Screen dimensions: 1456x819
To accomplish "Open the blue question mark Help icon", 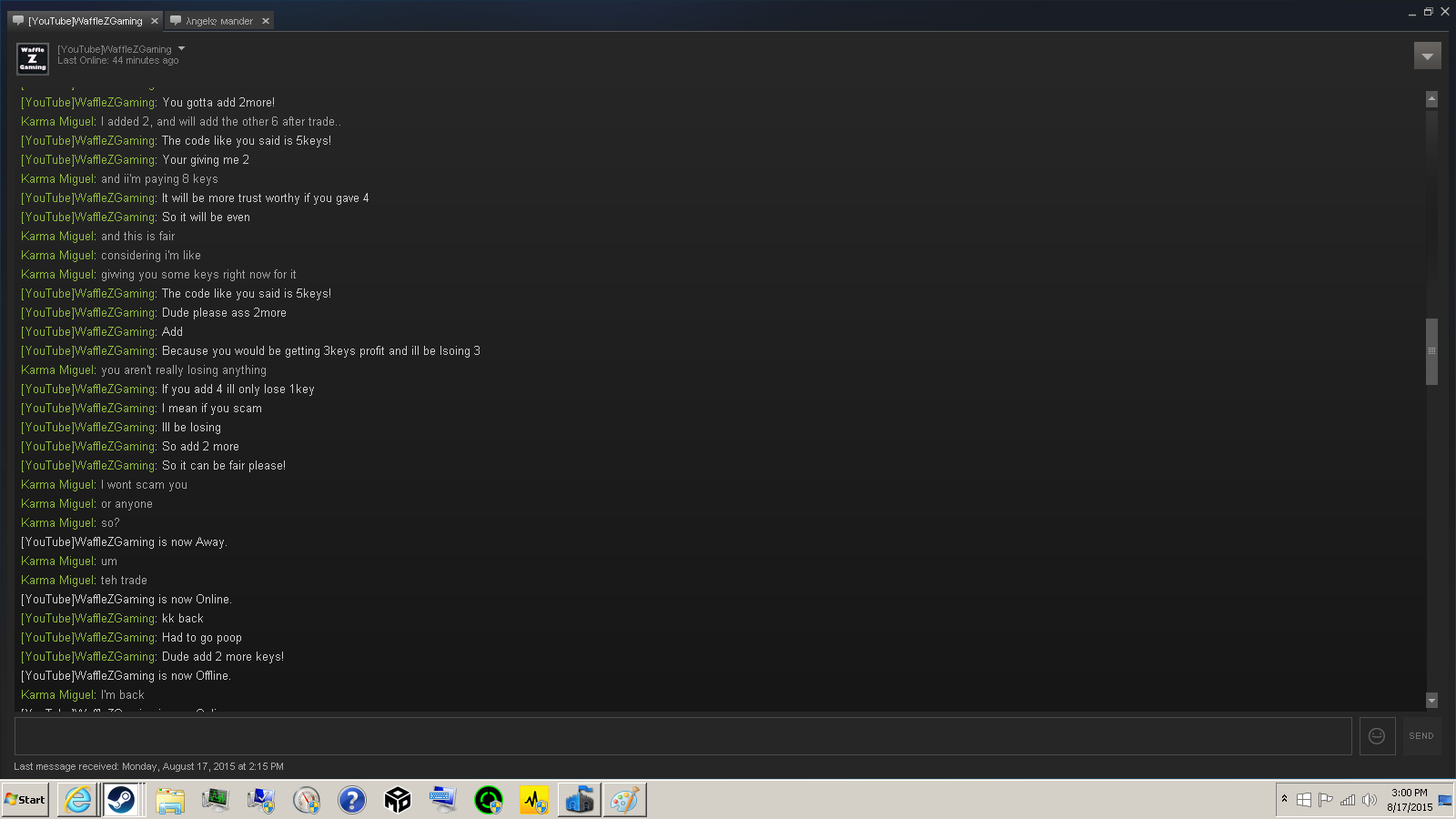I will (352, 800).
